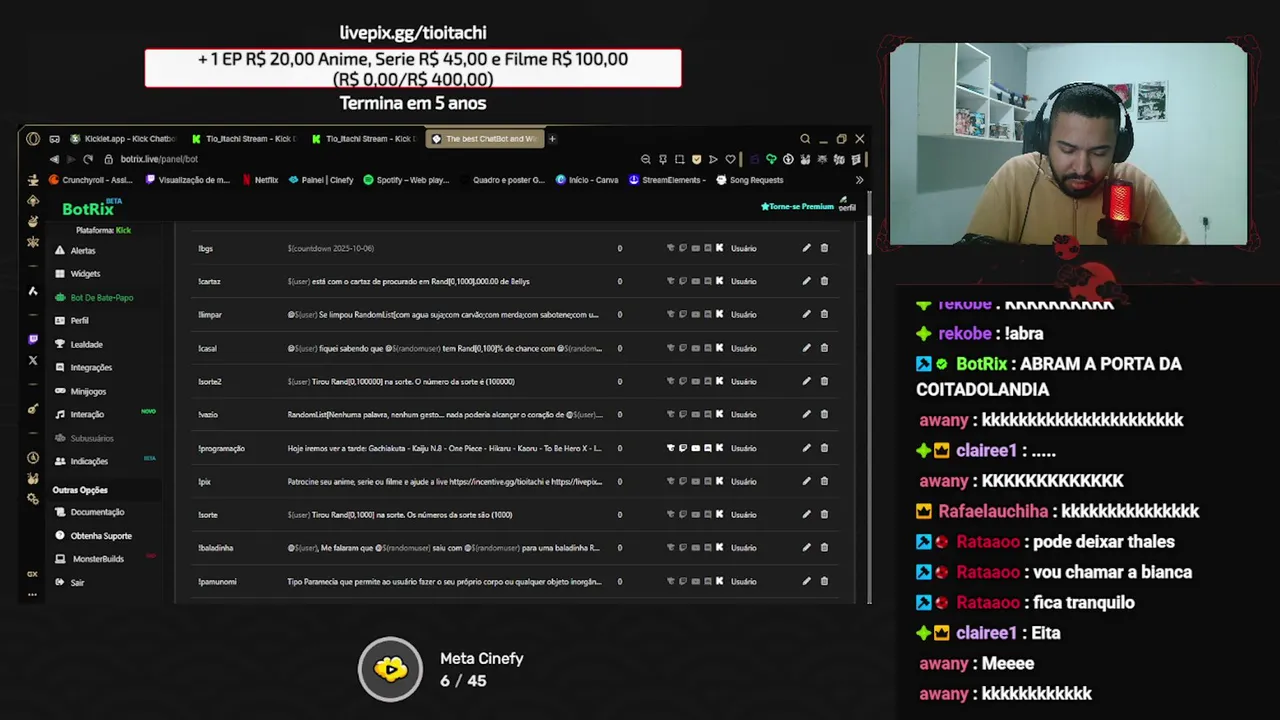
Task: Open Integrações sidebar item
Action: (x=83, y=368)
